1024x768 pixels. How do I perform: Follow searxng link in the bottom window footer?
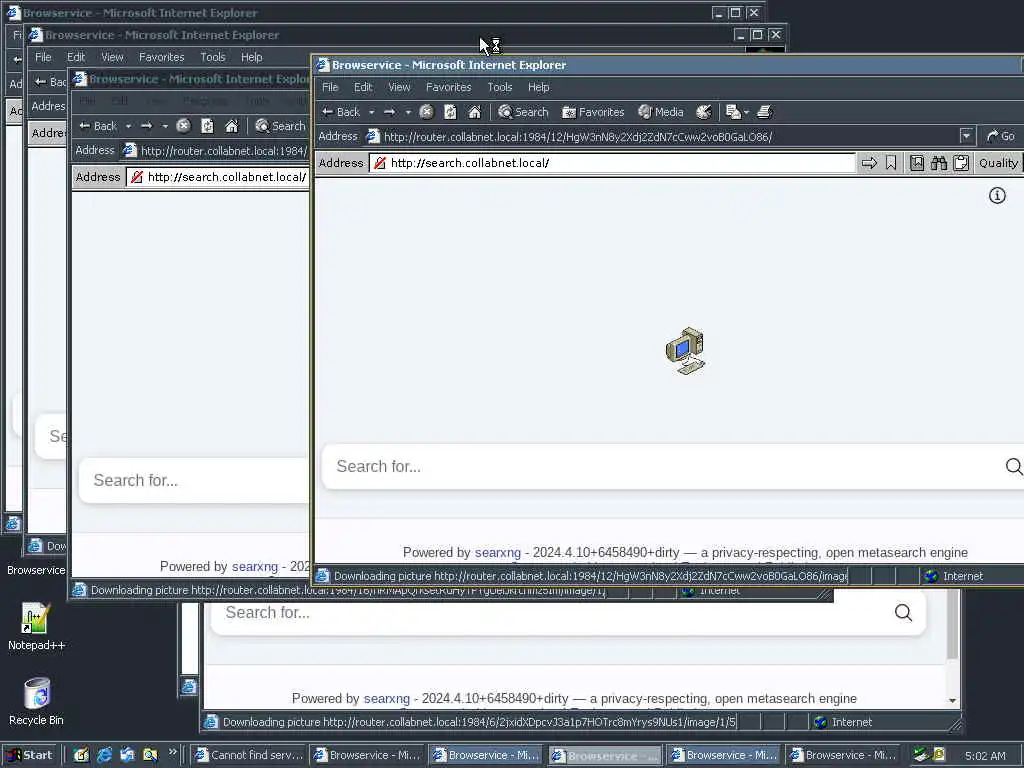[387, 699]
